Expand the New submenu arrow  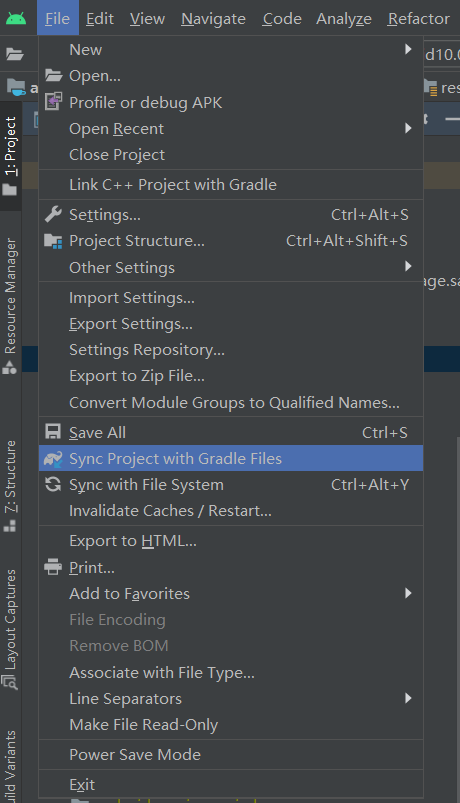tap(408, 49)
